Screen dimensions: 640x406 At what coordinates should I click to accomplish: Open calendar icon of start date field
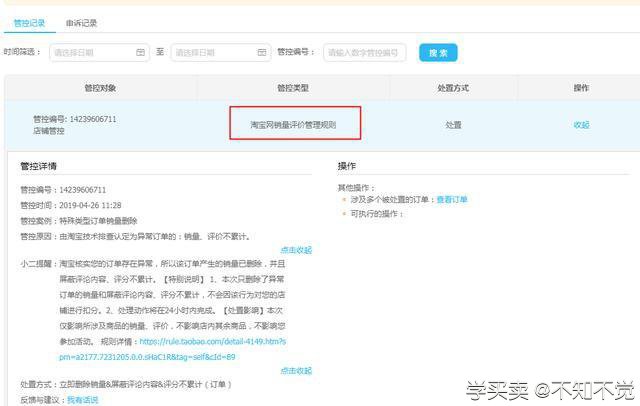140,53
